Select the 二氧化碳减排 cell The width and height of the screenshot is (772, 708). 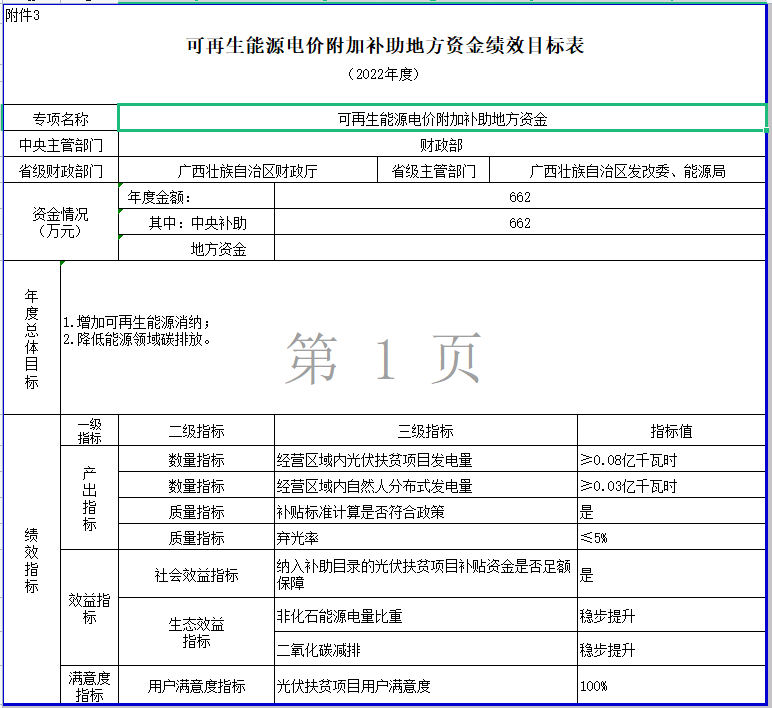coord(425,650)
